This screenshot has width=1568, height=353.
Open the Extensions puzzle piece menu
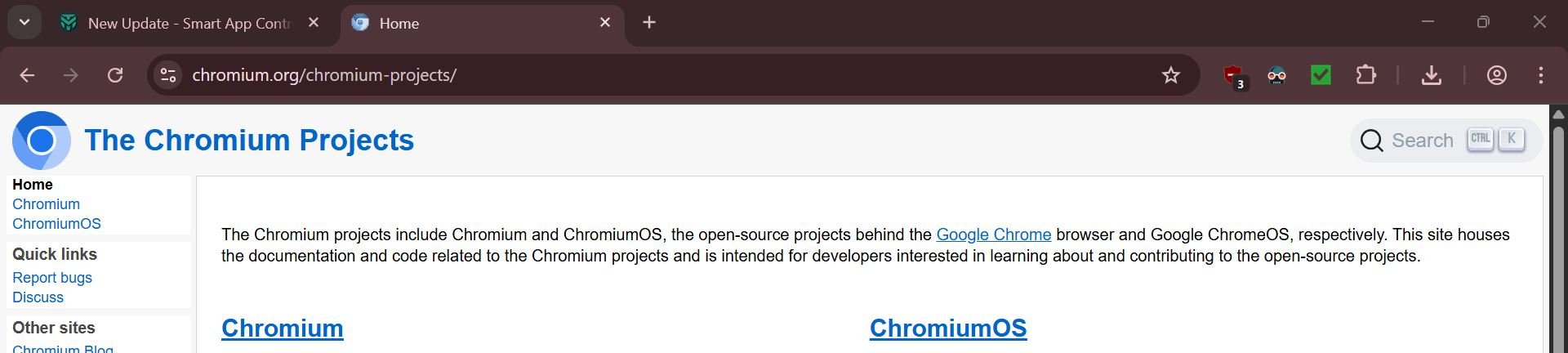click(1365, 75)
